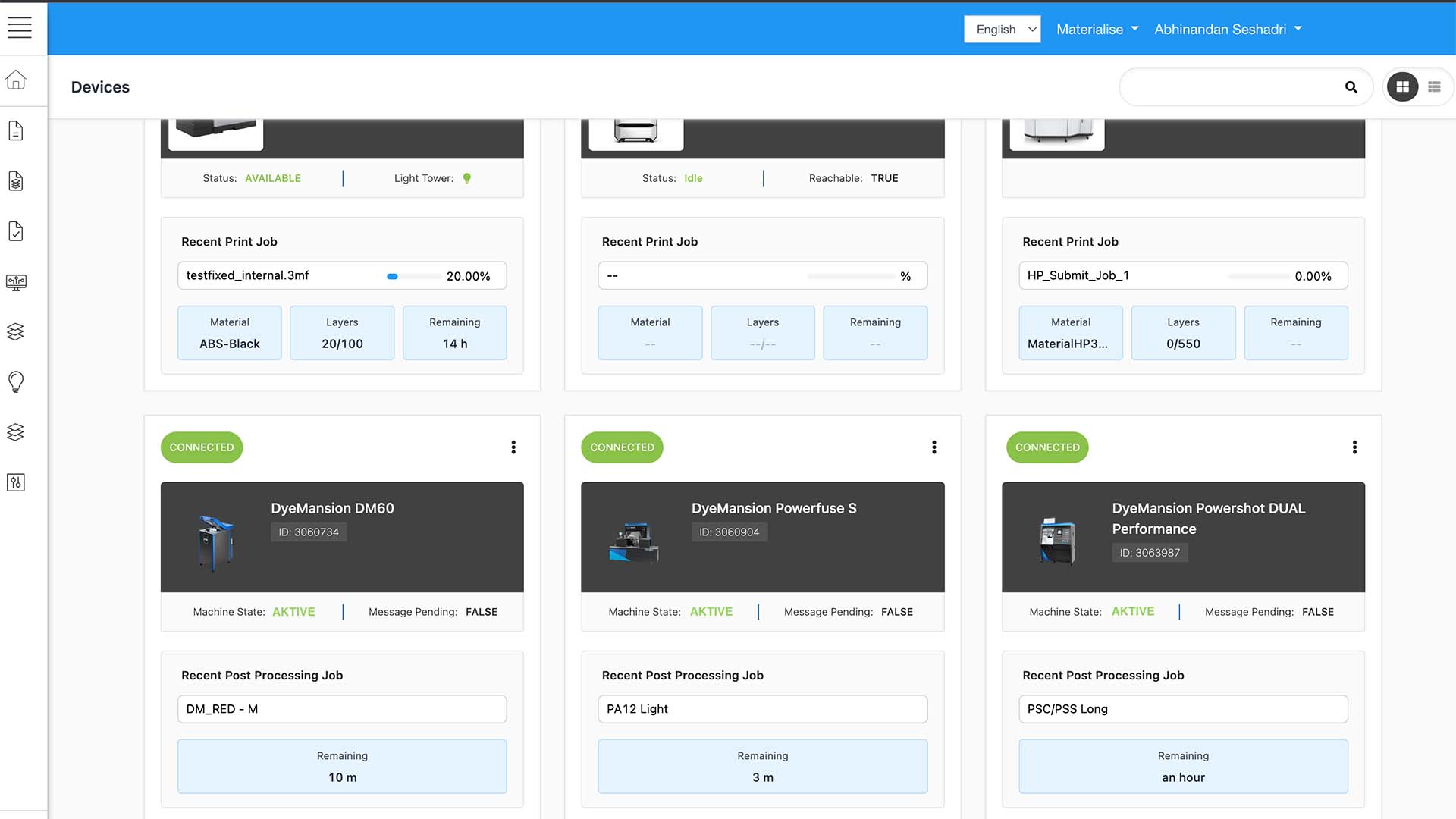Click the search magnifier icon
Image resolution: width=1456 pixels, height=819 pixels.
click(1351, 87)
